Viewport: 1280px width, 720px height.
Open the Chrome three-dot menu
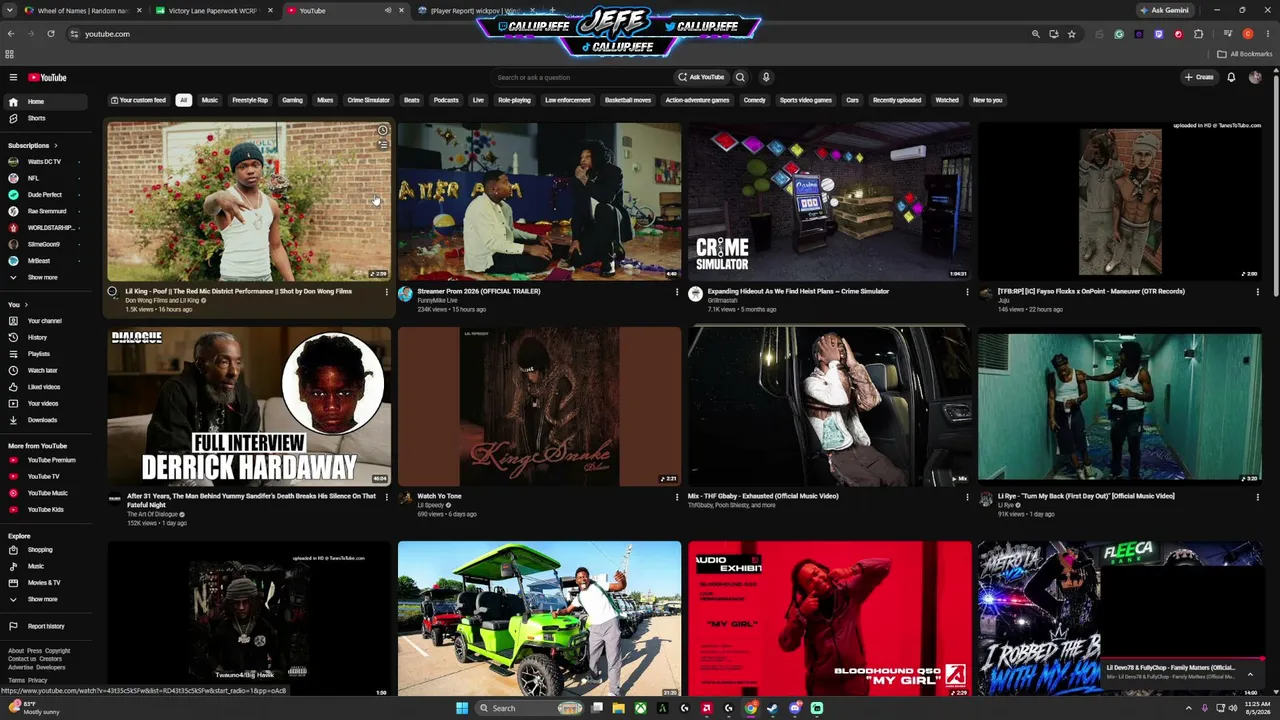pos(1266,34)
